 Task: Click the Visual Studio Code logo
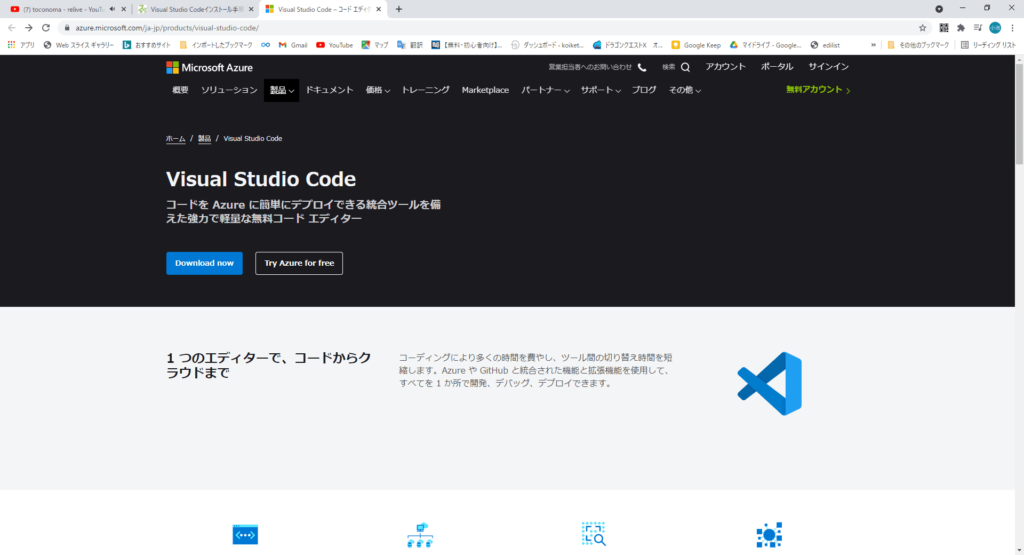point(769,383)
